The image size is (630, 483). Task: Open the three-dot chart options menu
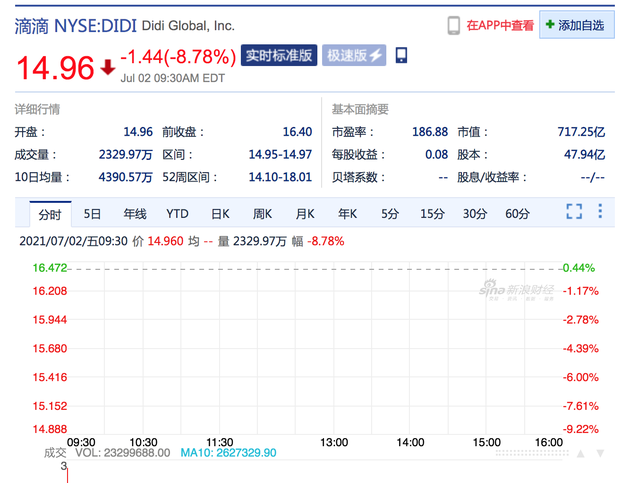[600, 211]
